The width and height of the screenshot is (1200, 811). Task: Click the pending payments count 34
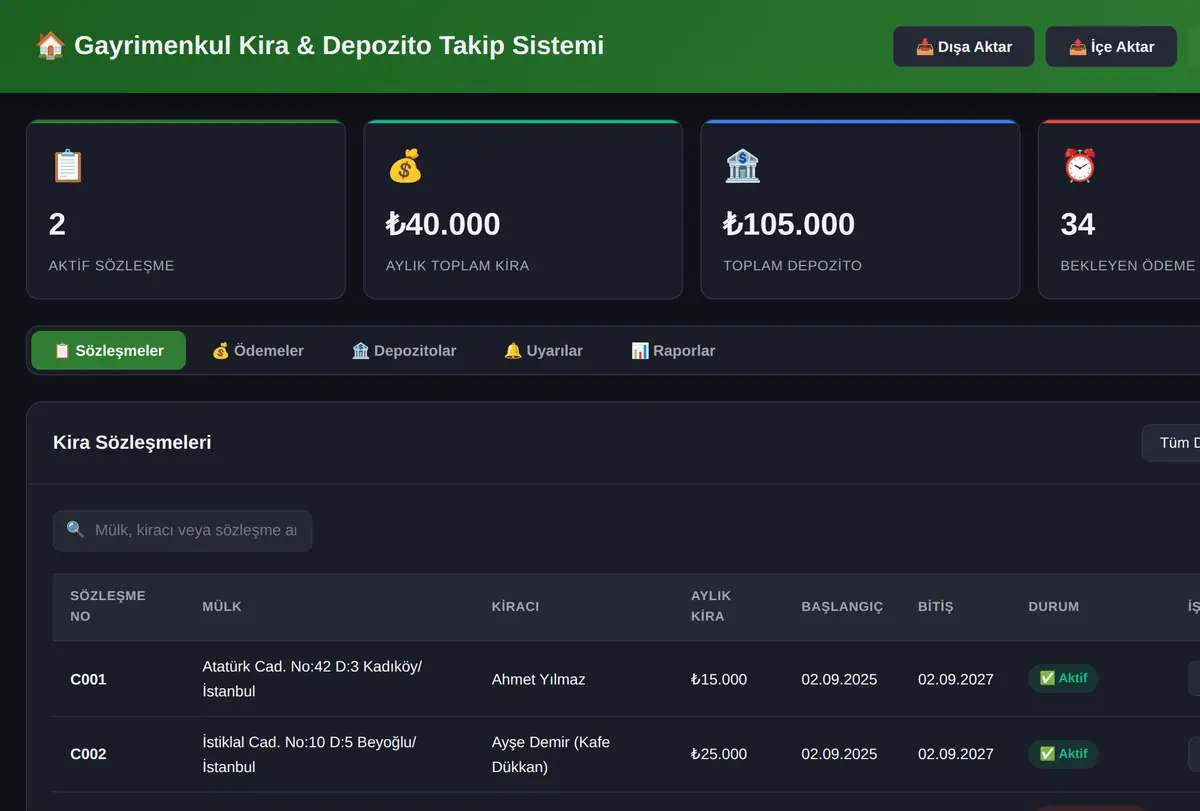1078,224
